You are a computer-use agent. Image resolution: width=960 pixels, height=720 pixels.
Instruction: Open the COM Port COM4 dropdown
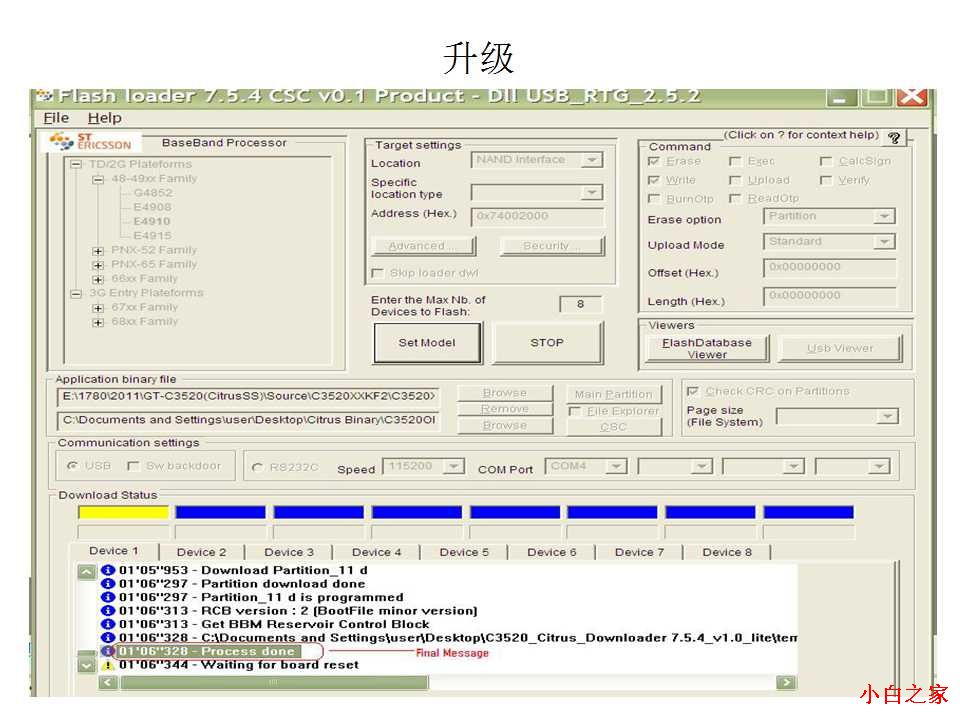pos(617,467)
